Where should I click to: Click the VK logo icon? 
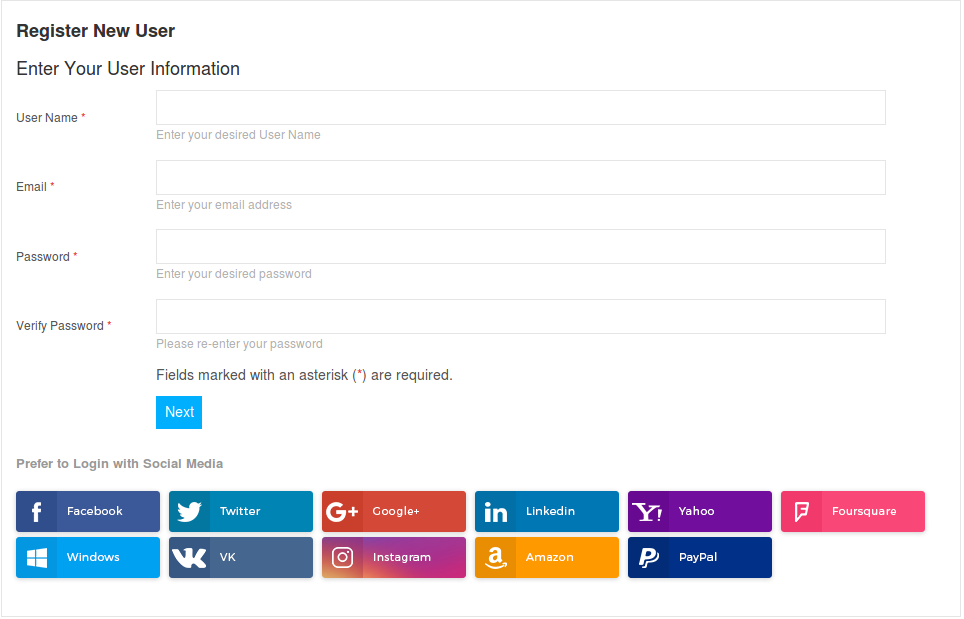pyautogui.click(x=189, y=558)
